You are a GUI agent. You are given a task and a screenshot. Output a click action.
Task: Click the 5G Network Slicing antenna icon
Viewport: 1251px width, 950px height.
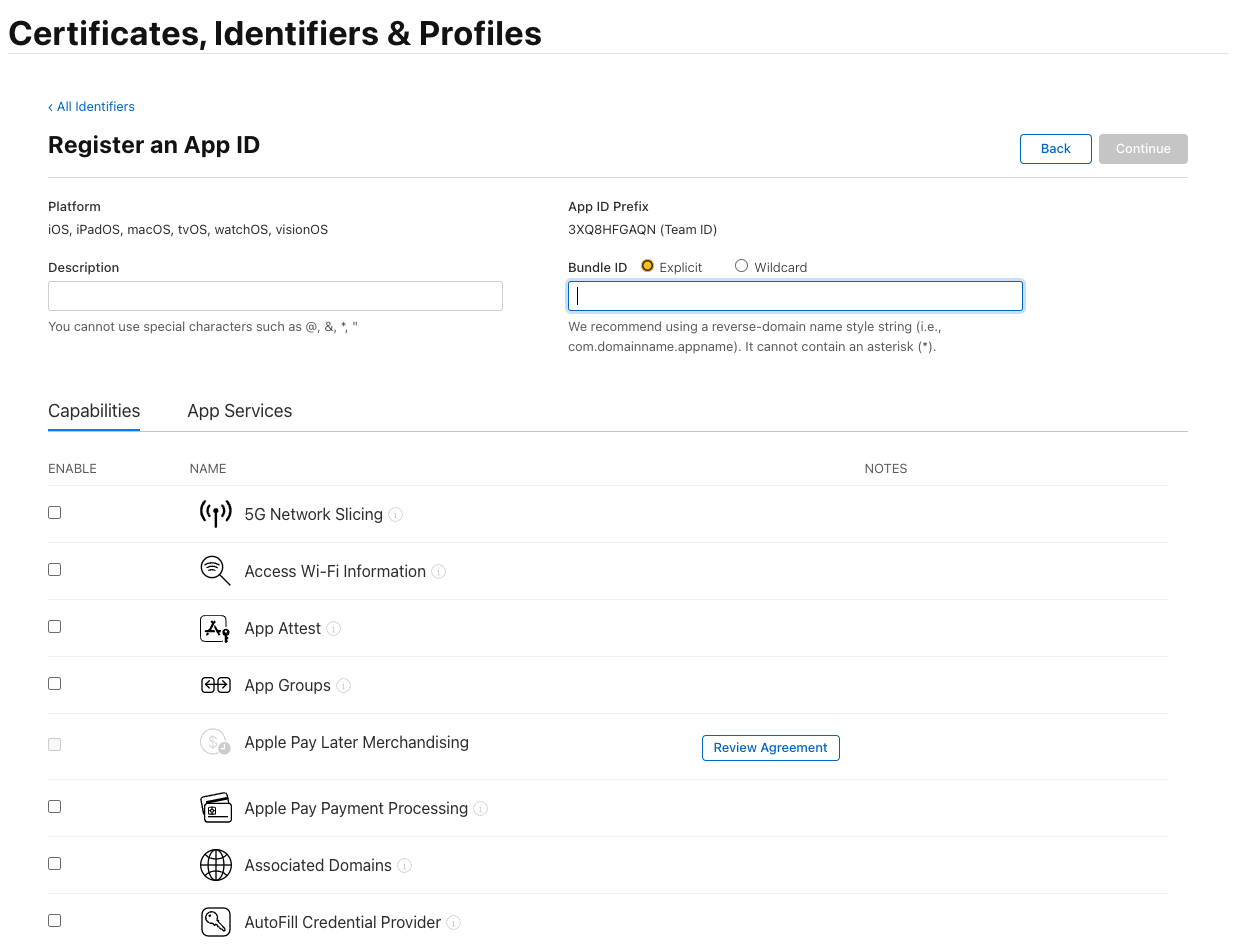point(215,514)
